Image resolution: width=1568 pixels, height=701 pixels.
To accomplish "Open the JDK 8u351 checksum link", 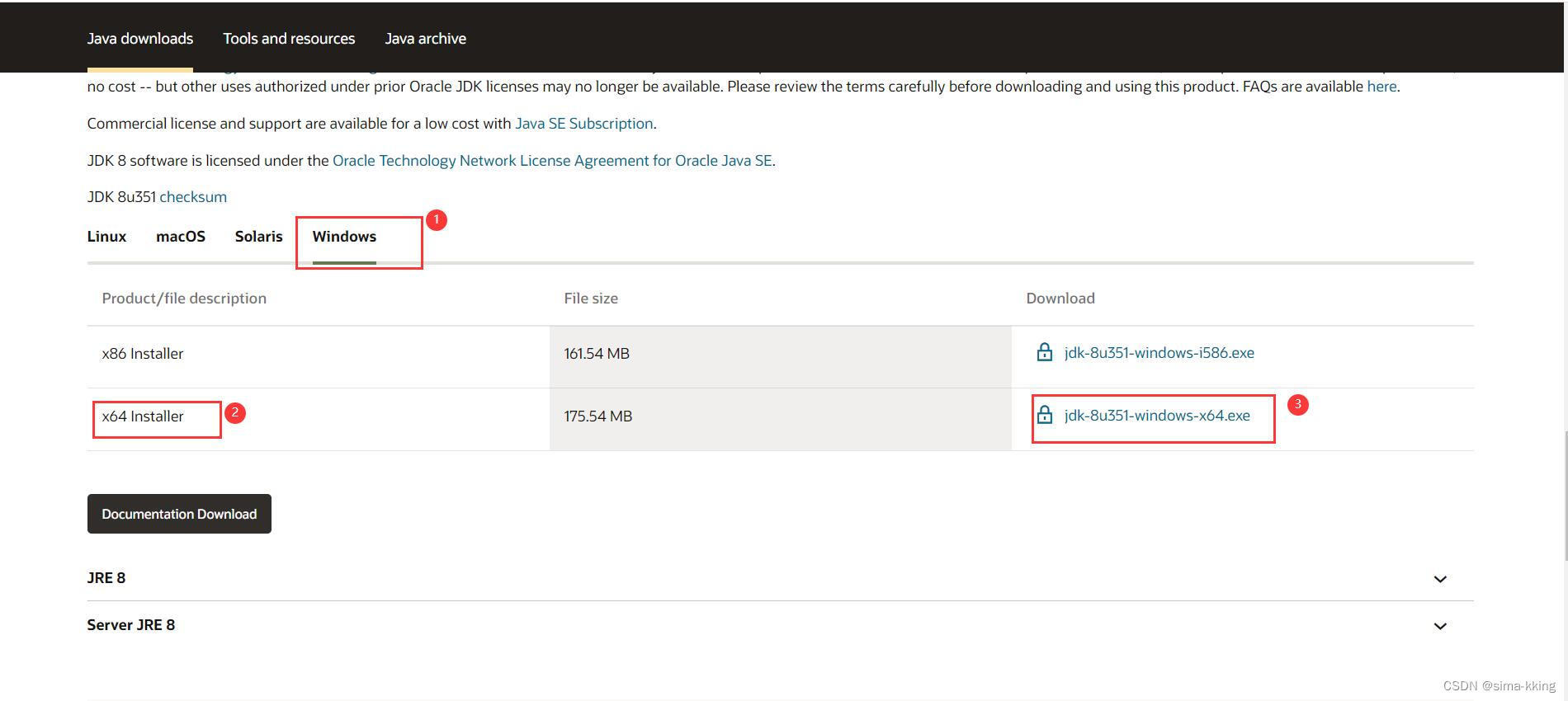I will tap(193, 197).
